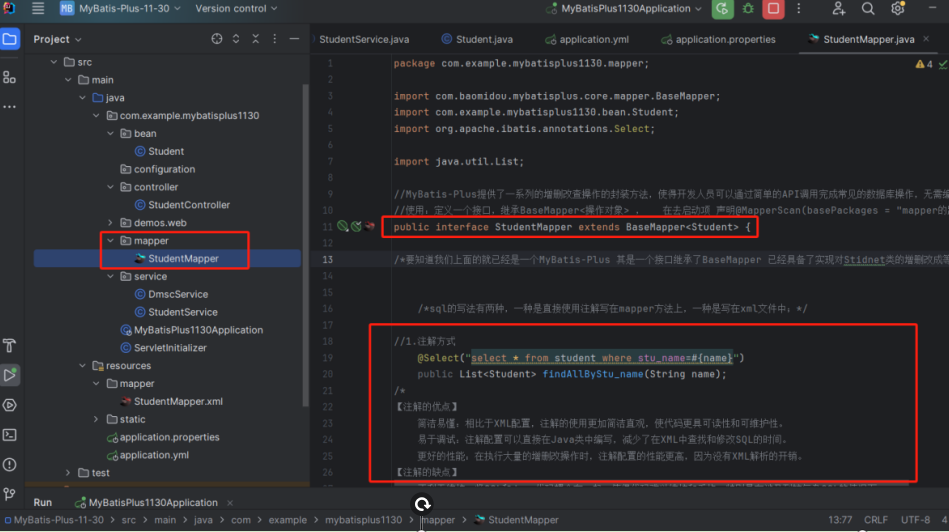
Task: Hide the Project panel
Action: click(294, 39)
